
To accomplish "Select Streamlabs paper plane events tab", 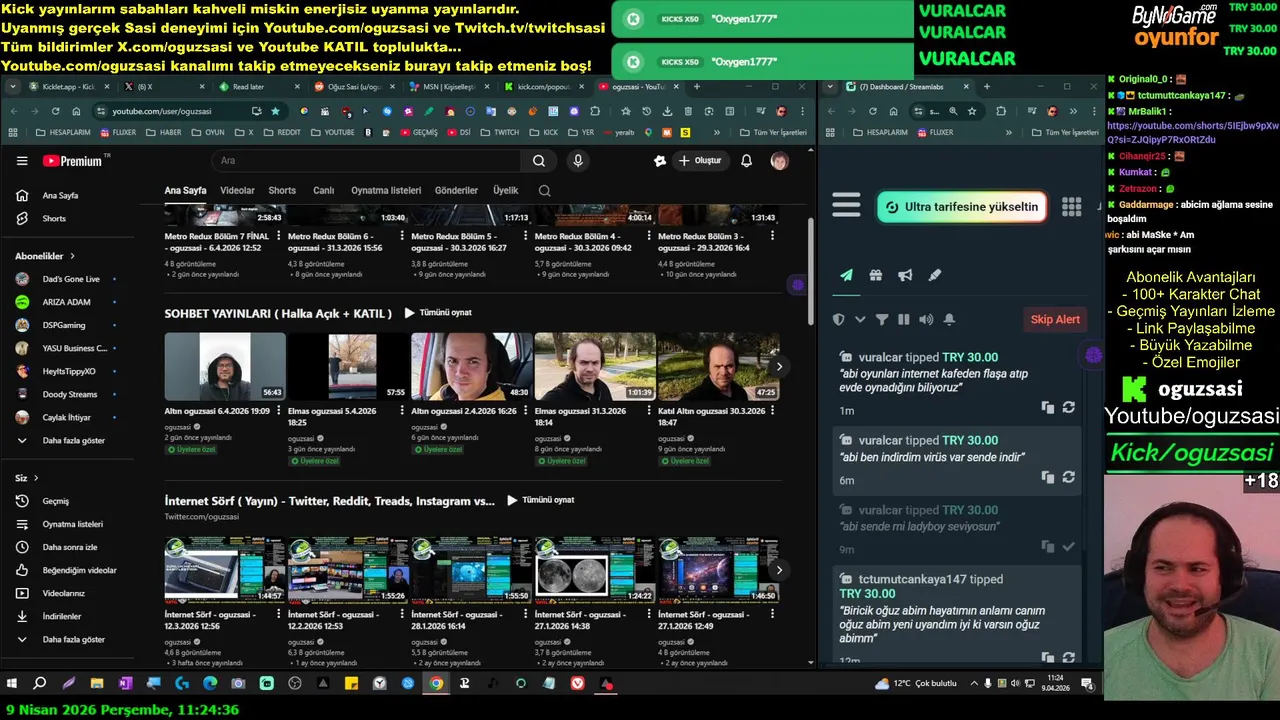I will click(846, 276).
